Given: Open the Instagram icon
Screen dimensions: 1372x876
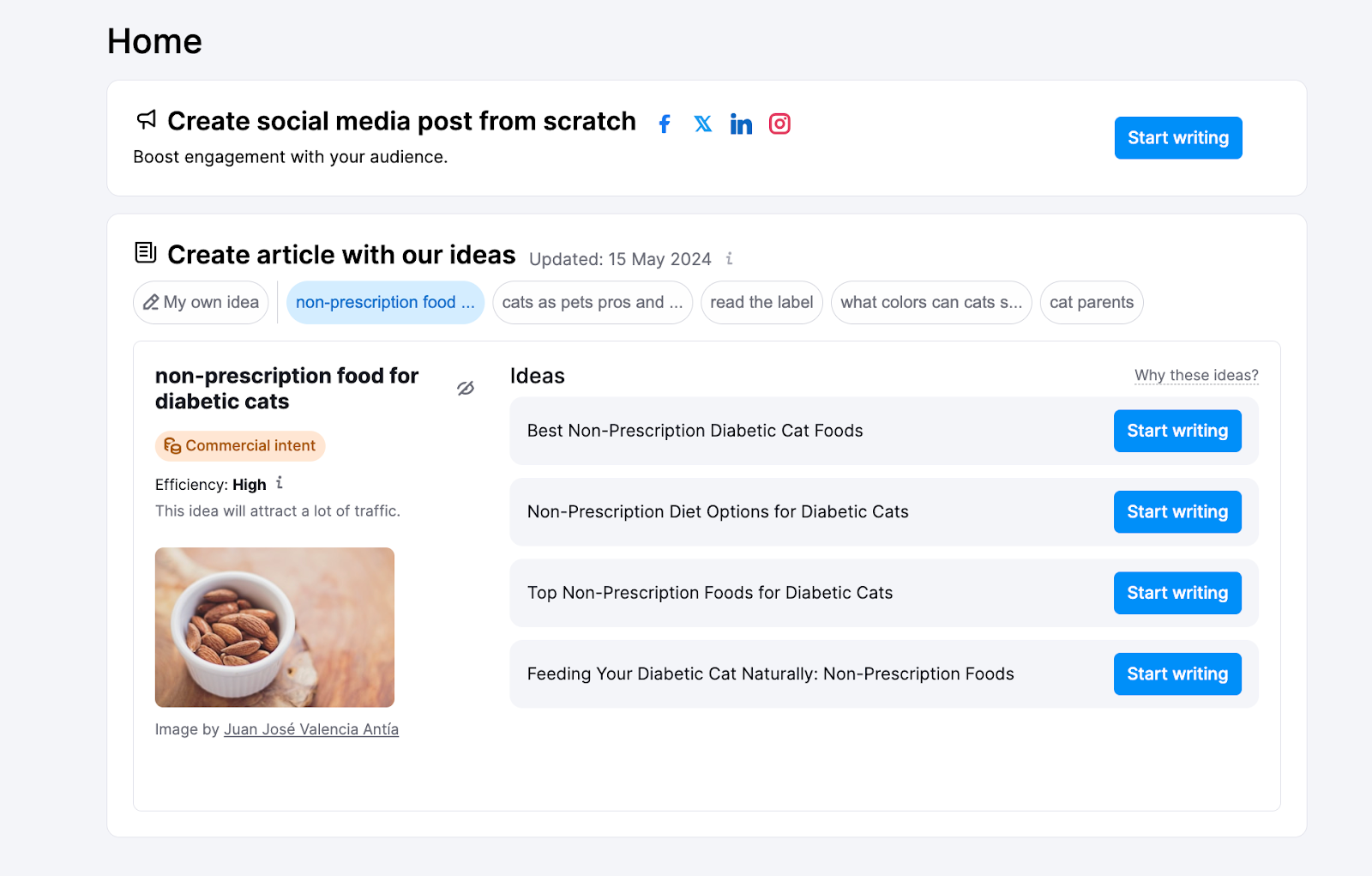Looking at the screenshot, I should tap(779, 124).
